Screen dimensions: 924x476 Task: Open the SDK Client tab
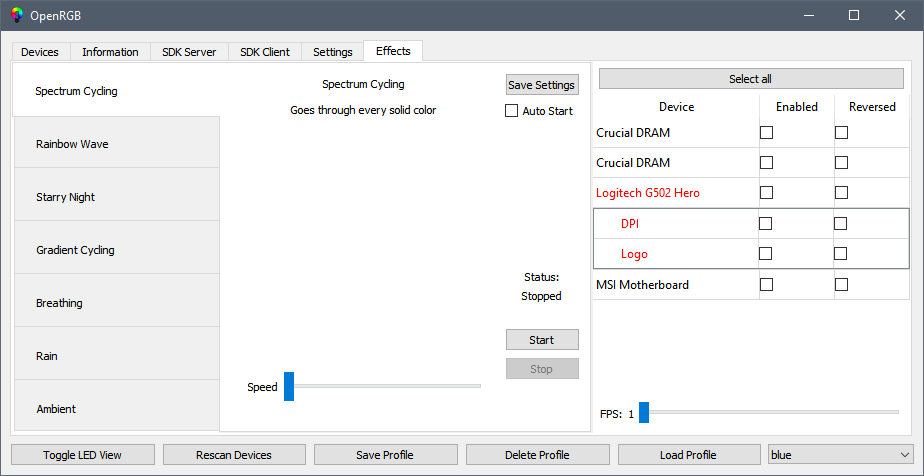click(265, 52)
